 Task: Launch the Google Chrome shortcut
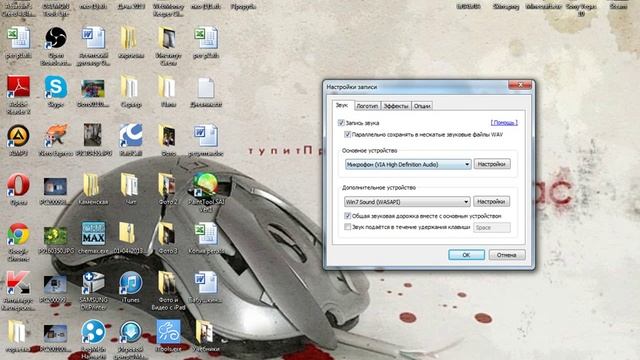coord(18,234)
